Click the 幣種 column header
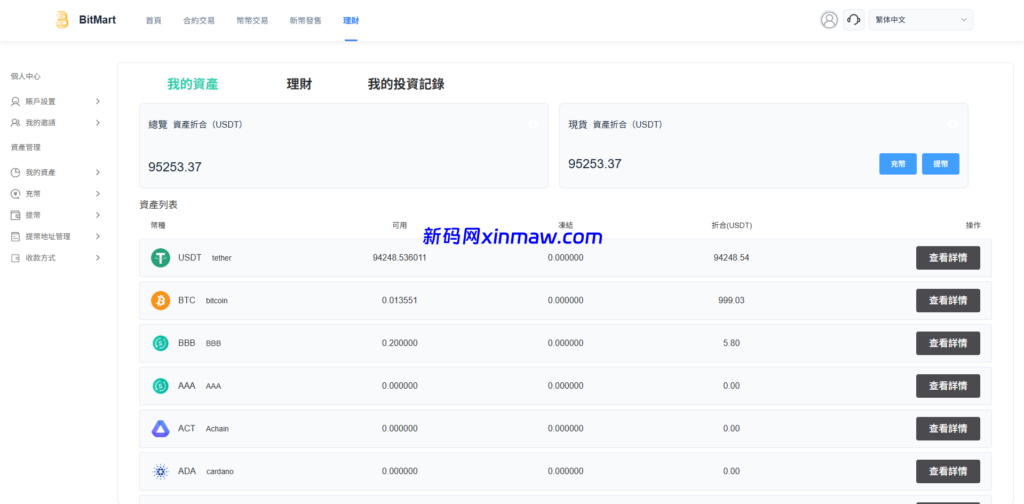 click(x=158, y=225)
